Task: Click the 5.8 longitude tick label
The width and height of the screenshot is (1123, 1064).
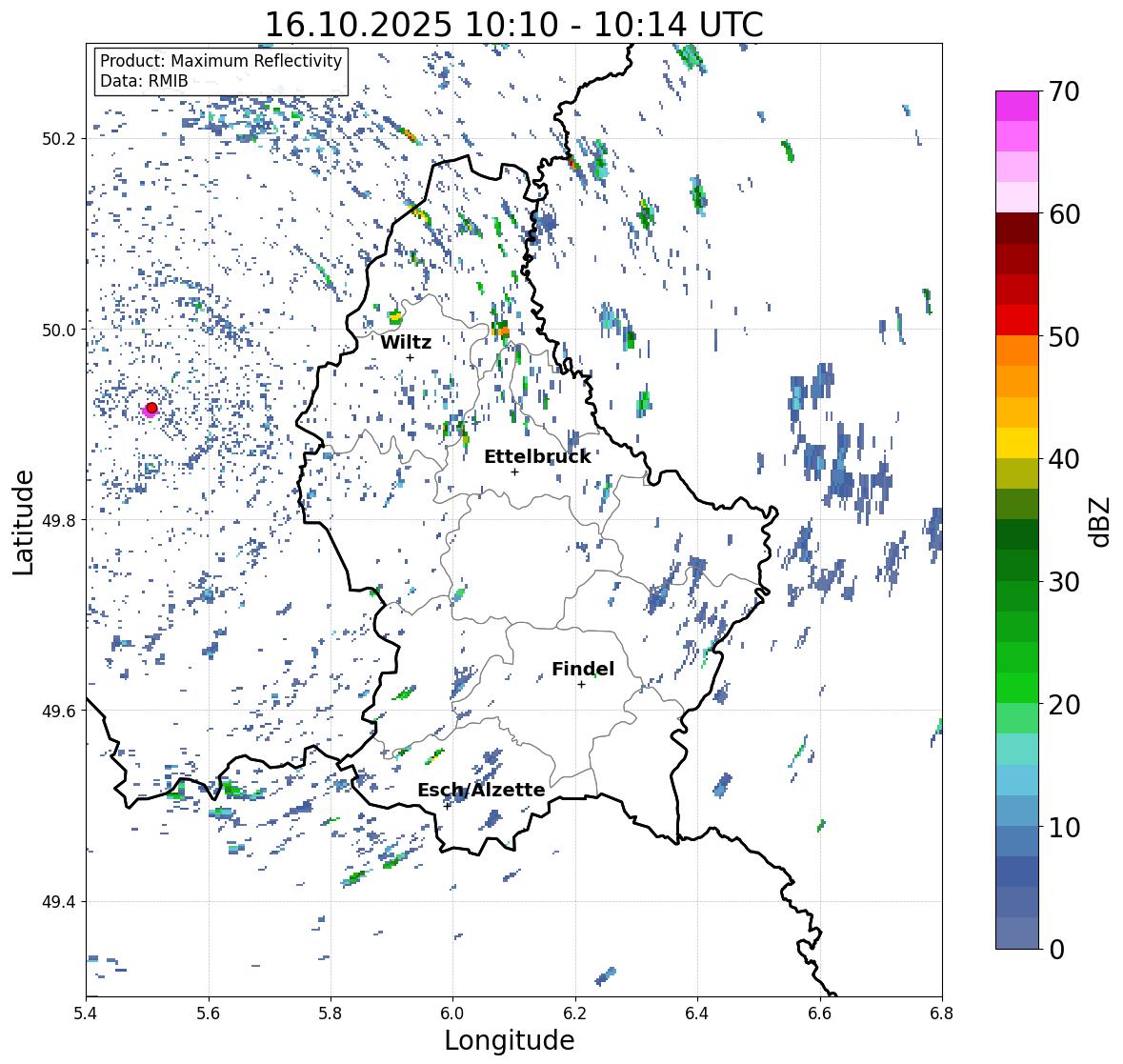Action: coord(331,1014)
